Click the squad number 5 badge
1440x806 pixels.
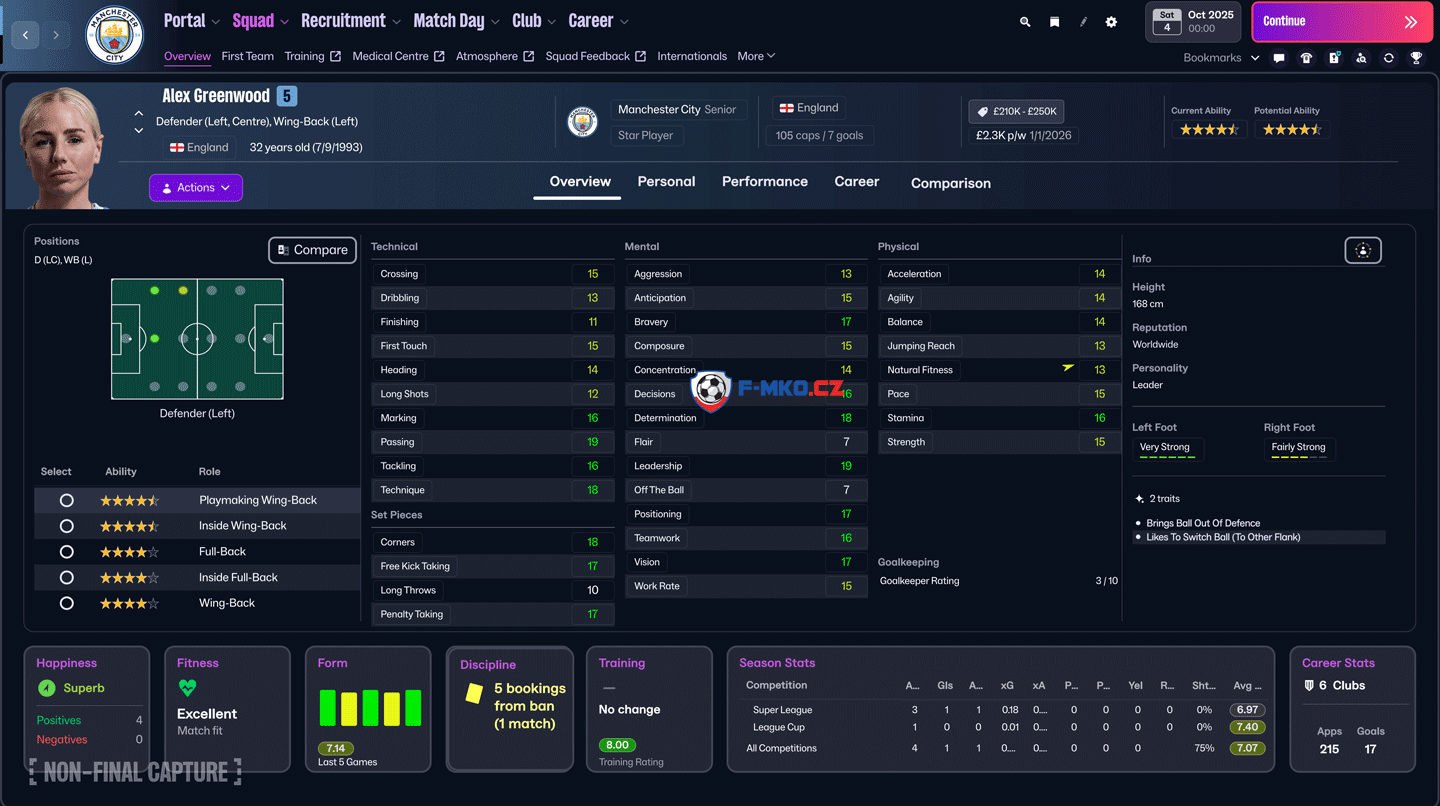pyautogui.click(x=287, y=96)
